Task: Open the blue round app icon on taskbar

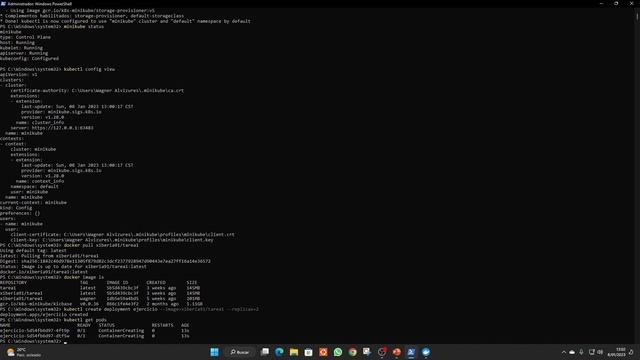Action: (x=426, y=352)
